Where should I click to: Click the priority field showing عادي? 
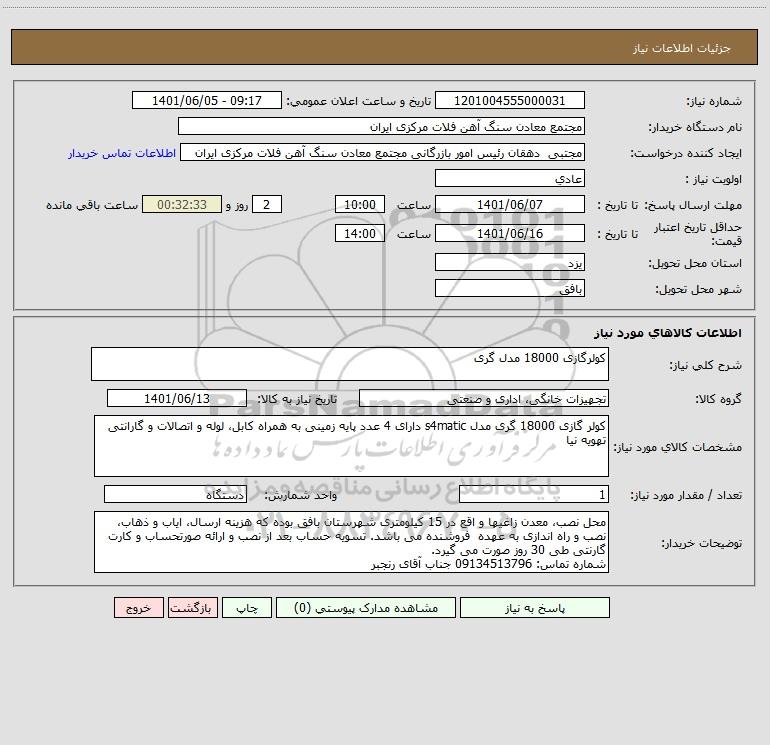pyautogui.click(x=510, y=179)
